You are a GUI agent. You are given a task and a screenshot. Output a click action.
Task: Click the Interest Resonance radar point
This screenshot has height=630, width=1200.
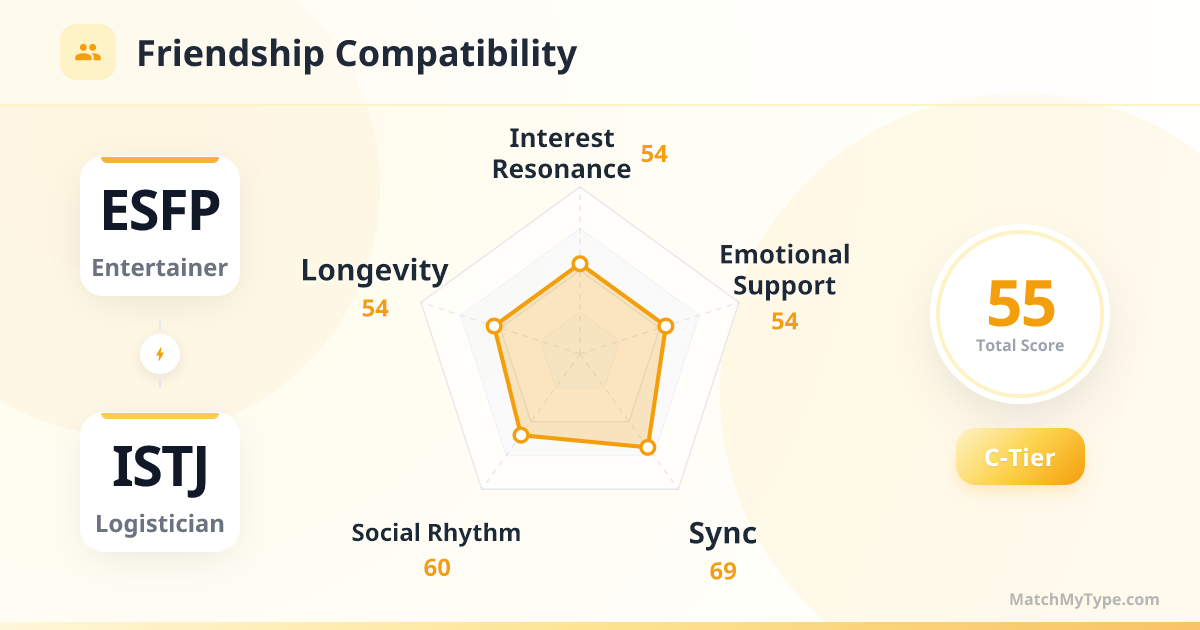tap(579, 264)
